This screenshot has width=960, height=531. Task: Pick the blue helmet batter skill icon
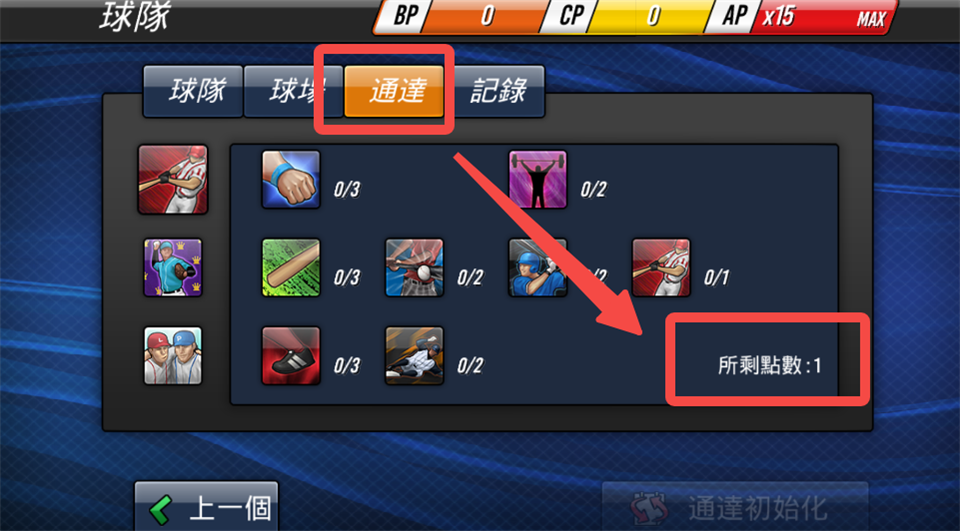point(538,268)
